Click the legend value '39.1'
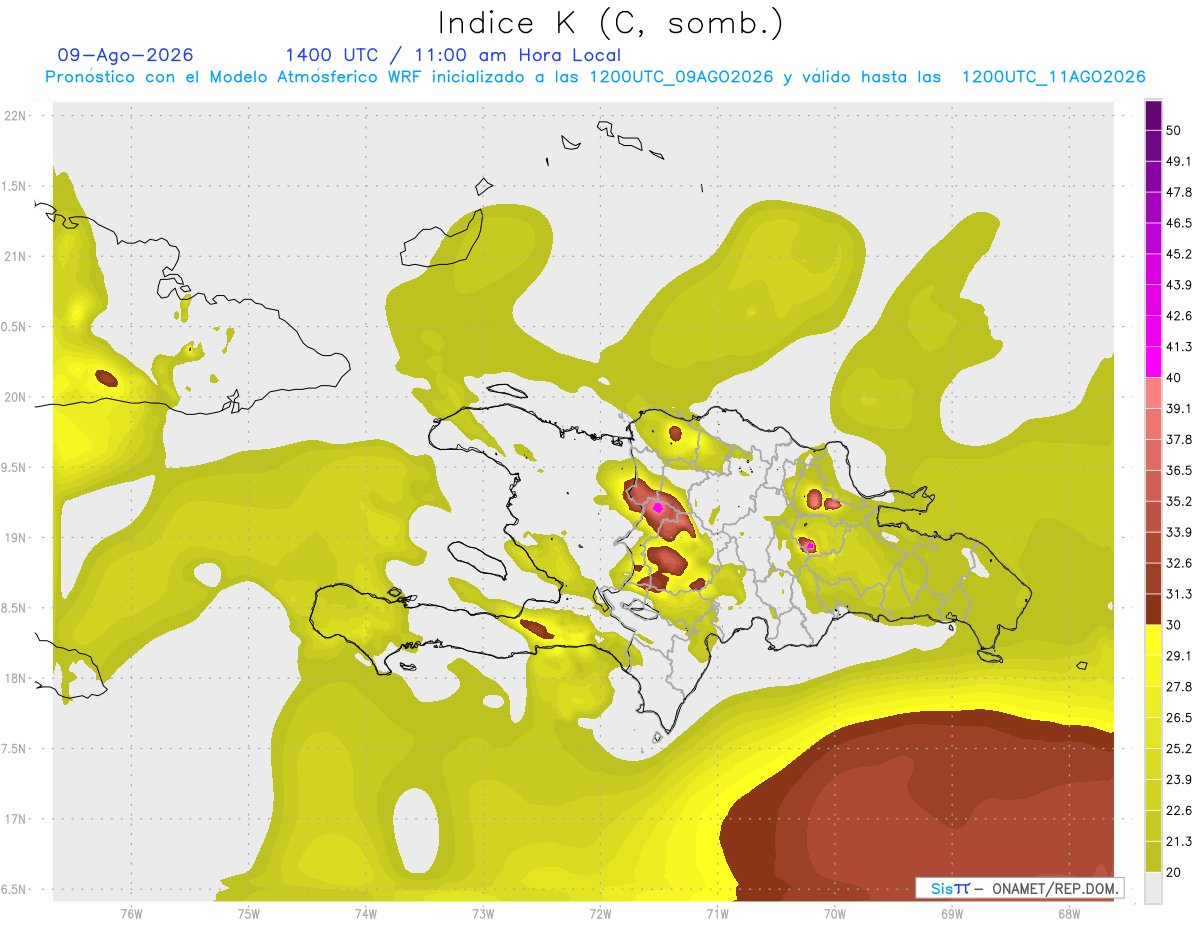 pos(1179,408)
